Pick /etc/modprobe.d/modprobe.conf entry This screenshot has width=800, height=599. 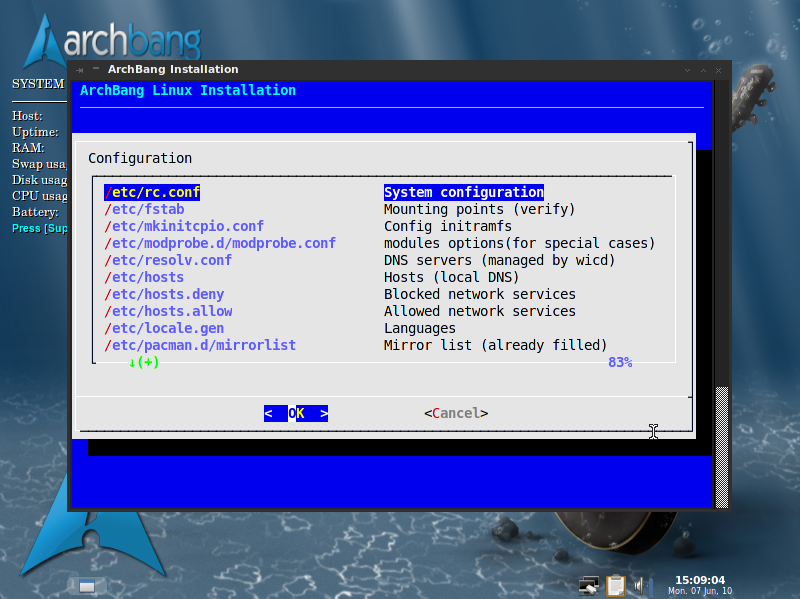[220, 243]
